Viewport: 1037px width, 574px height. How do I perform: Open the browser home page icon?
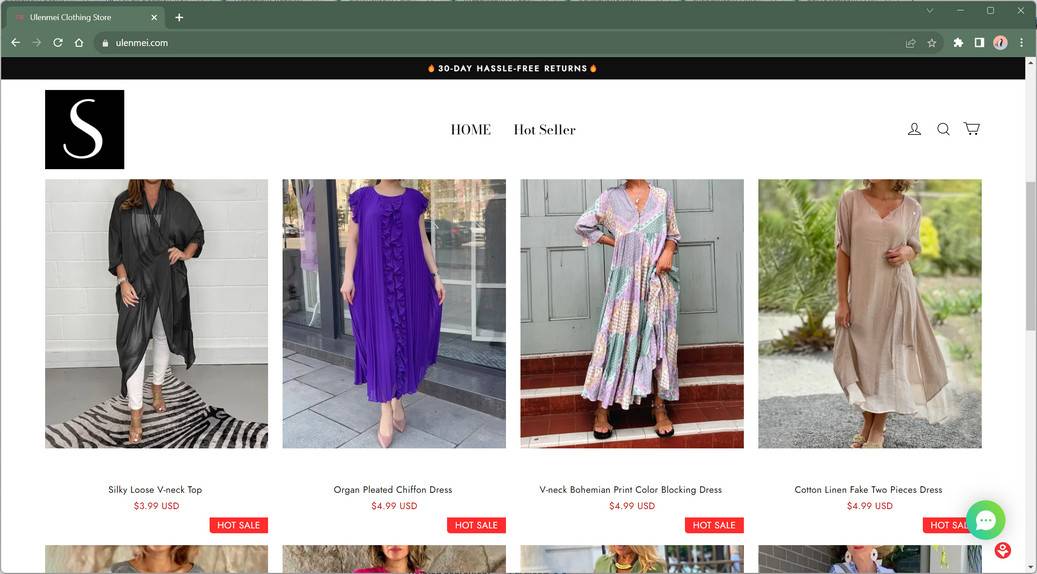click(x=79, y=42)
